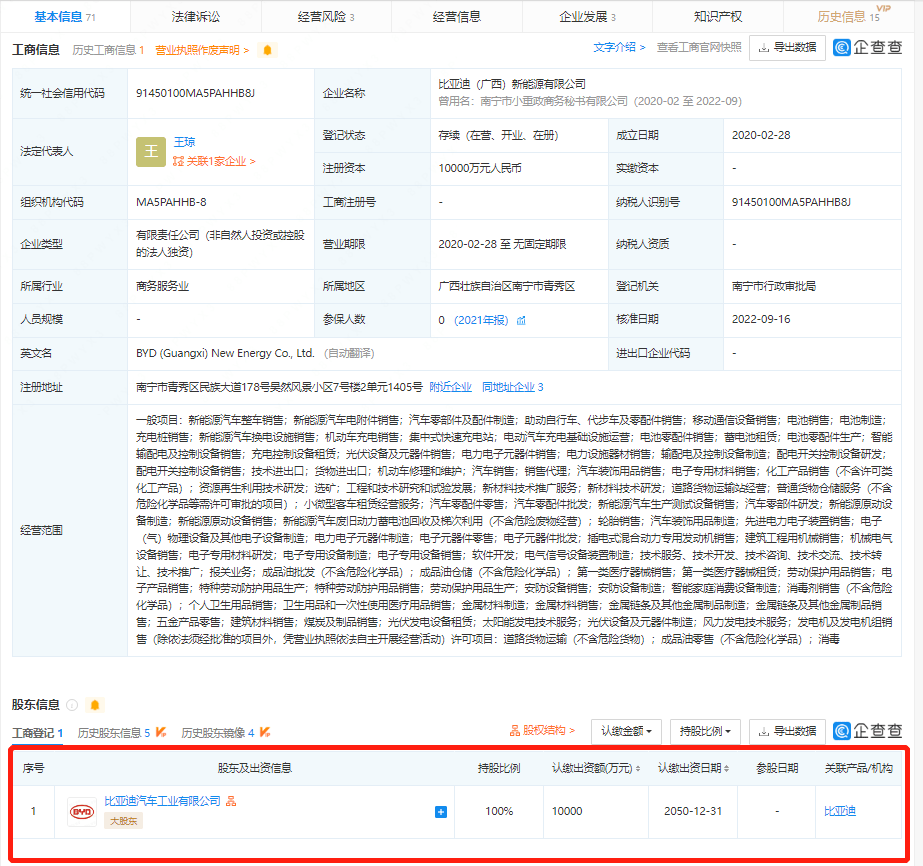Open the 认缴金额 dropdown
Image resolution: width=923 pixels, height=866 pixels.
(626, 731)
